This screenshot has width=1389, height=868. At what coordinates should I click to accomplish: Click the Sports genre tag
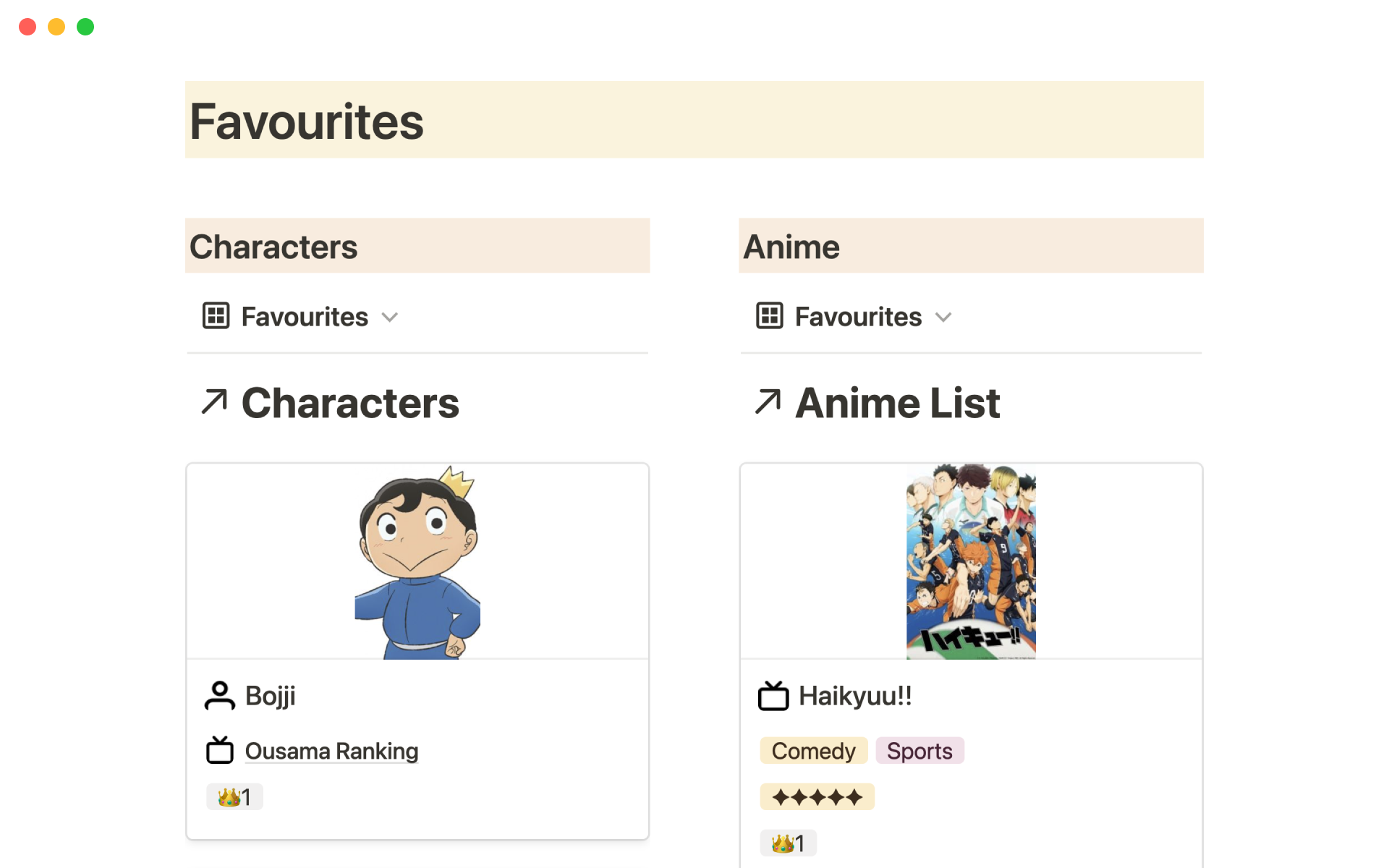[x=919, y=751]
